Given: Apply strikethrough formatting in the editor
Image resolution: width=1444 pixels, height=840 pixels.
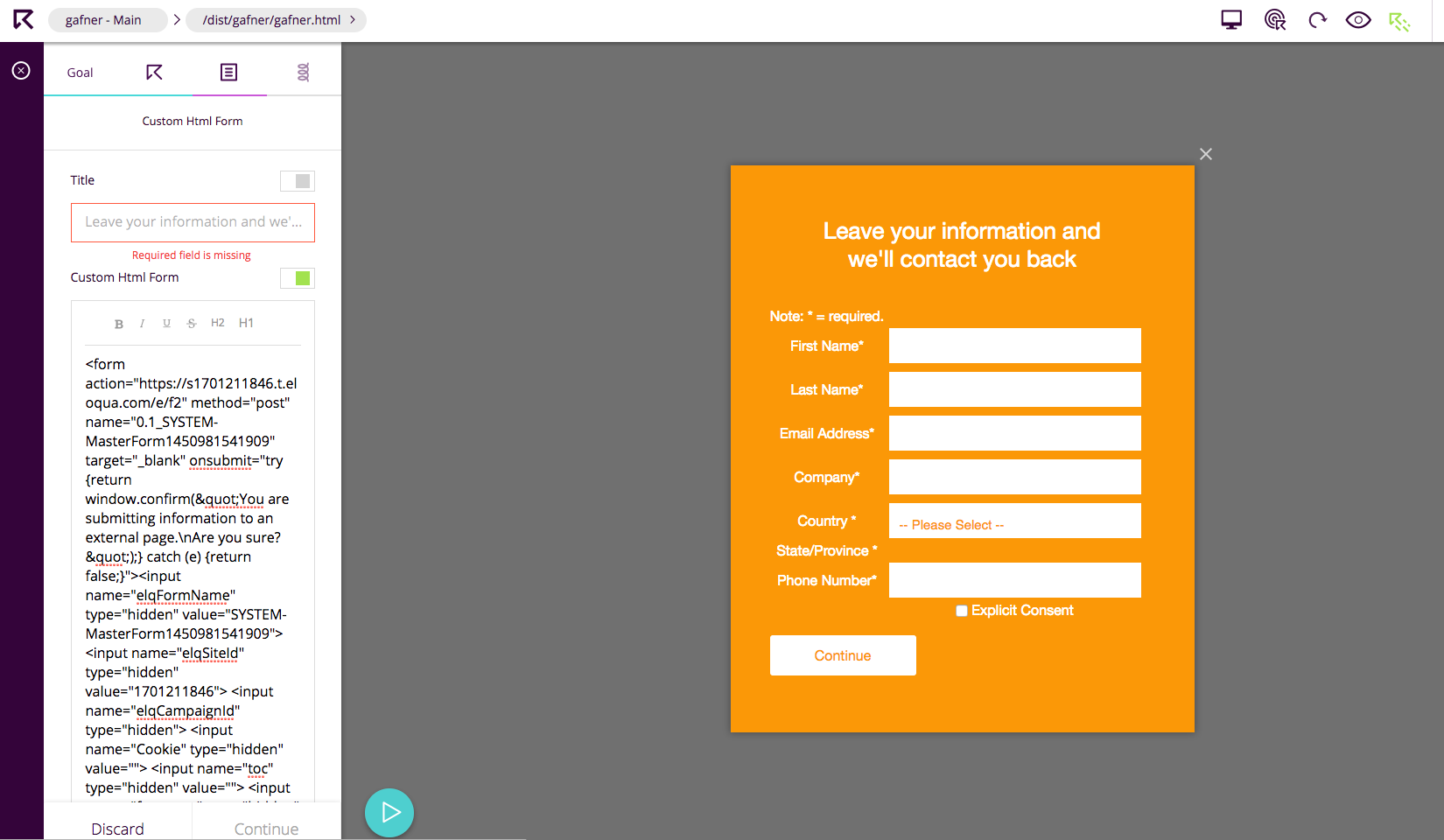Looking at the screenshot, I should click(192, 324).
